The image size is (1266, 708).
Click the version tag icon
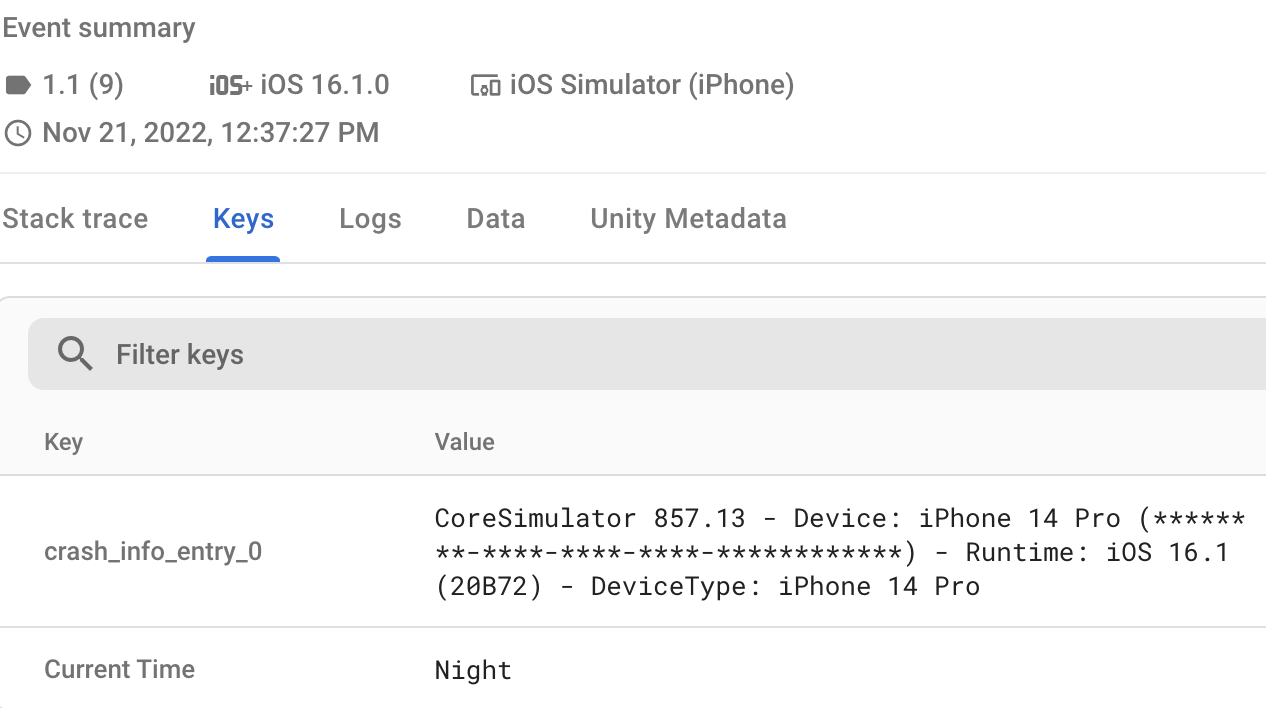[x=18, y=85]
